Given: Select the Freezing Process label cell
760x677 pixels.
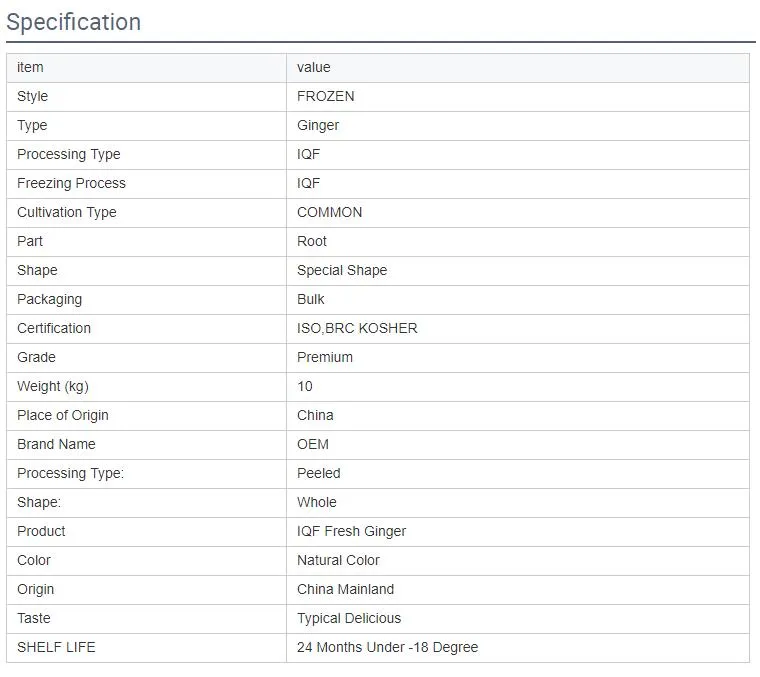Looking at the screenshot, I should coord(71,183).
